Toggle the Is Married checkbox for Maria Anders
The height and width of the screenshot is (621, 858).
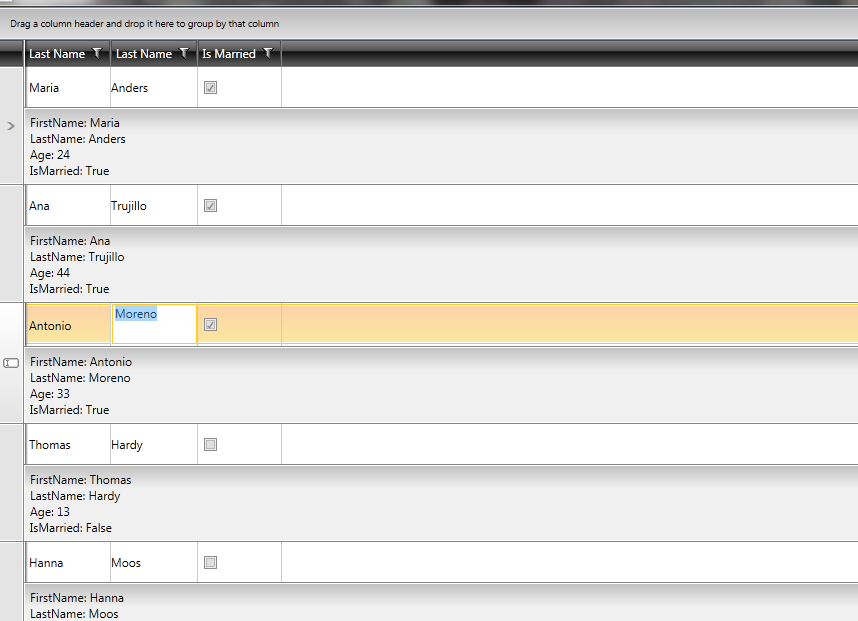(210, 88)
